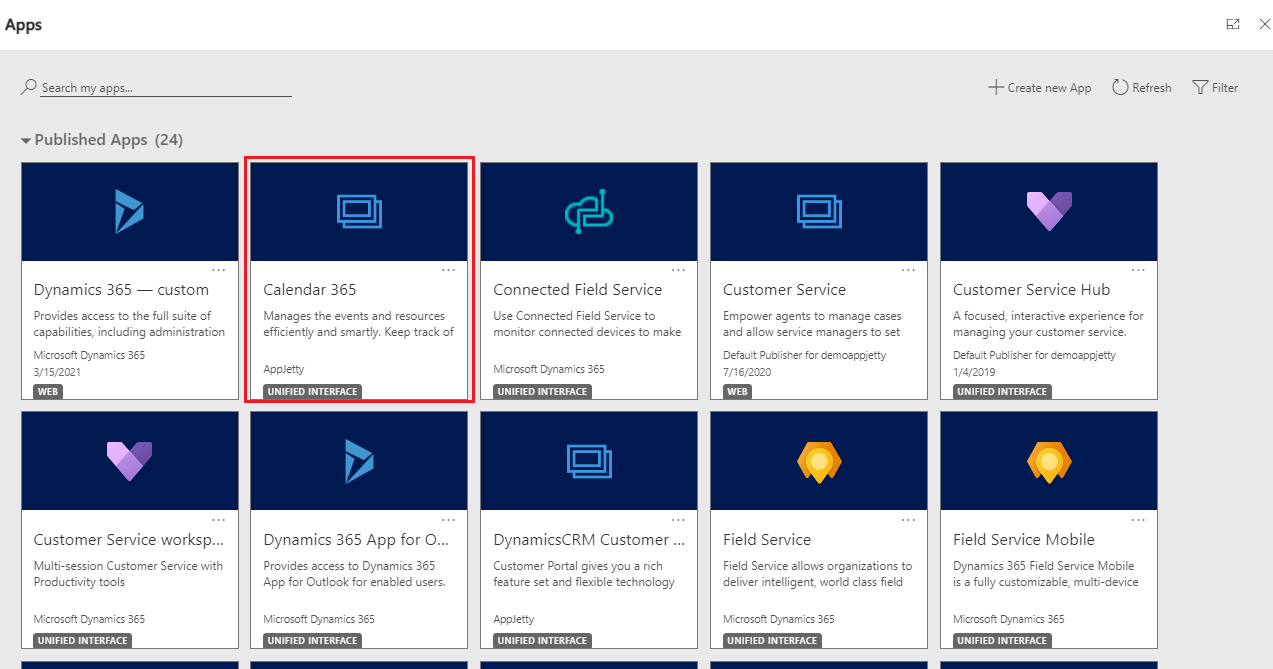Open the ellipsis menu on Field Service tile
The height and width of the screenshot is (669, 1273).
[908, 520]
